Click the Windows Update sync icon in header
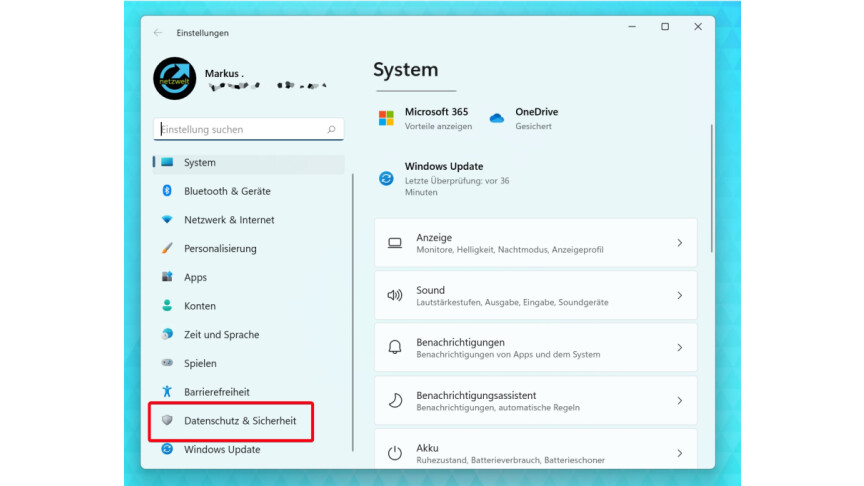The width and height of the screenshot is (864, 486). click(x=386, y=179)
